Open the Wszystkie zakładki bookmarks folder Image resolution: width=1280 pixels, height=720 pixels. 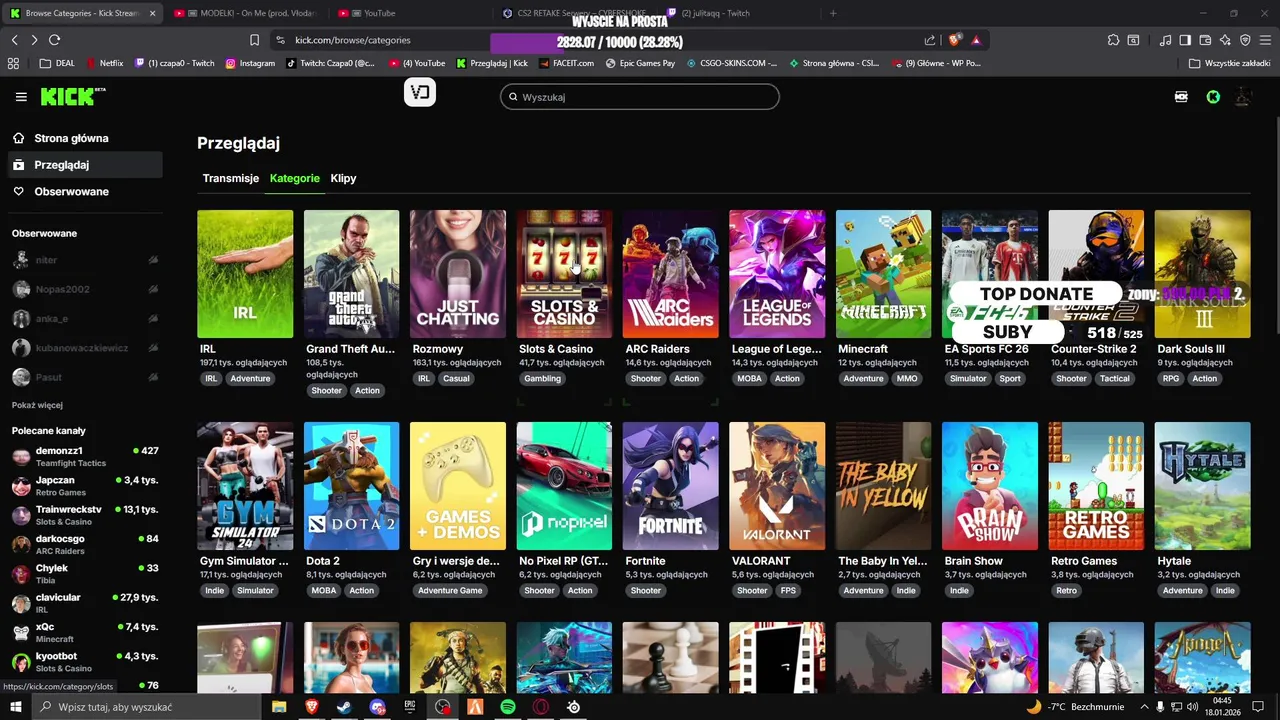pos(1230,63)
